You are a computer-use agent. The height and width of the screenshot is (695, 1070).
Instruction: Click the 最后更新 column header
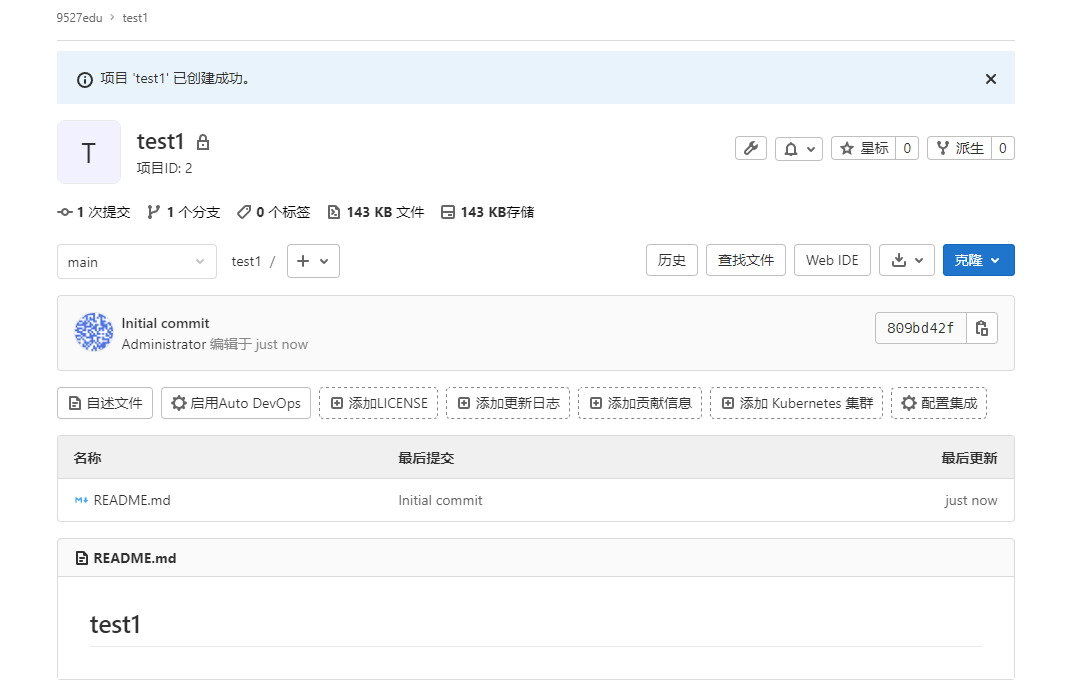tap(970, 458)
